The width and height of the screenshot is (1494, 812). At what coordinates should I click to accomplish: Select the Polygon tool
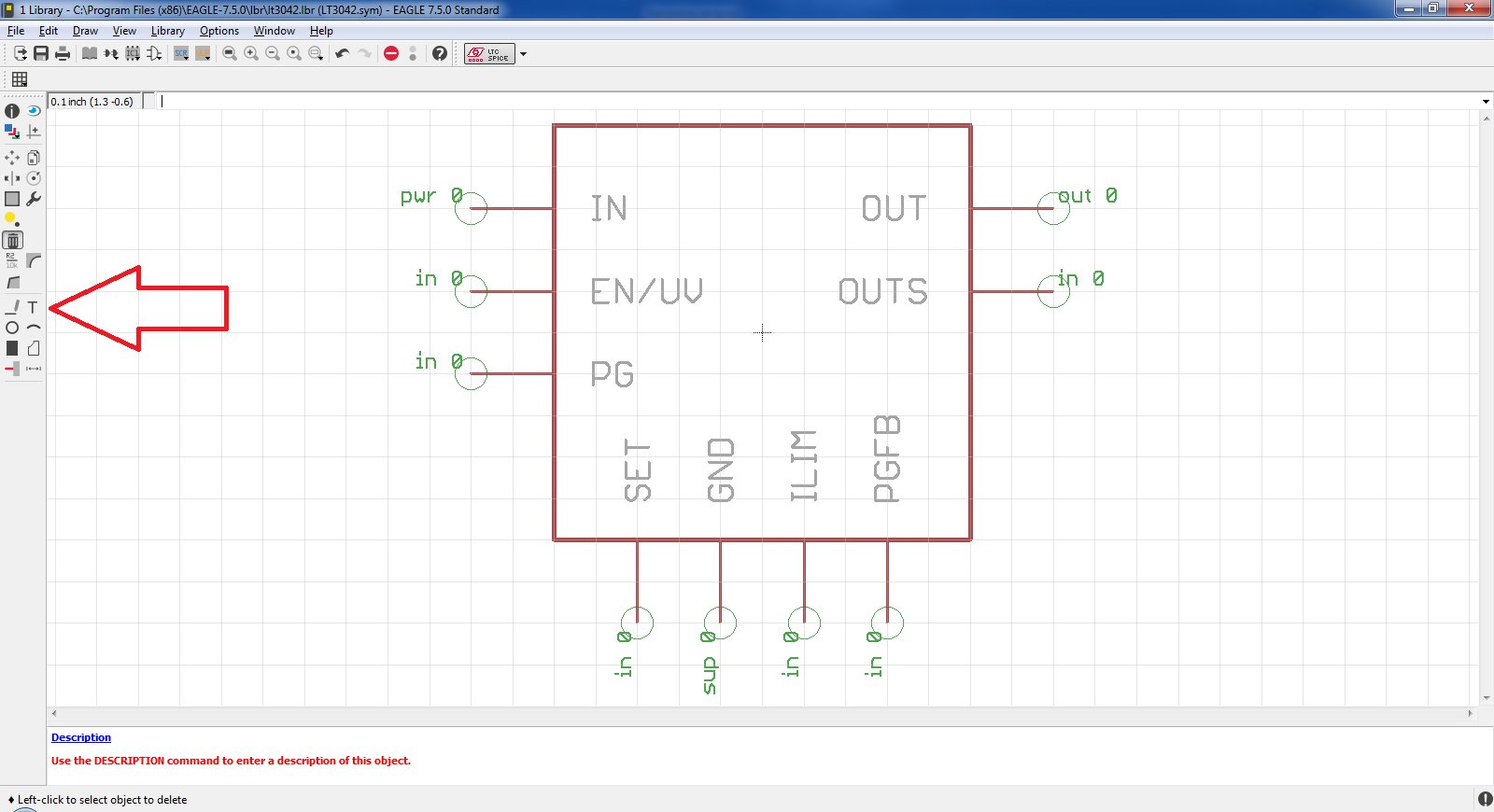(34, 348)
